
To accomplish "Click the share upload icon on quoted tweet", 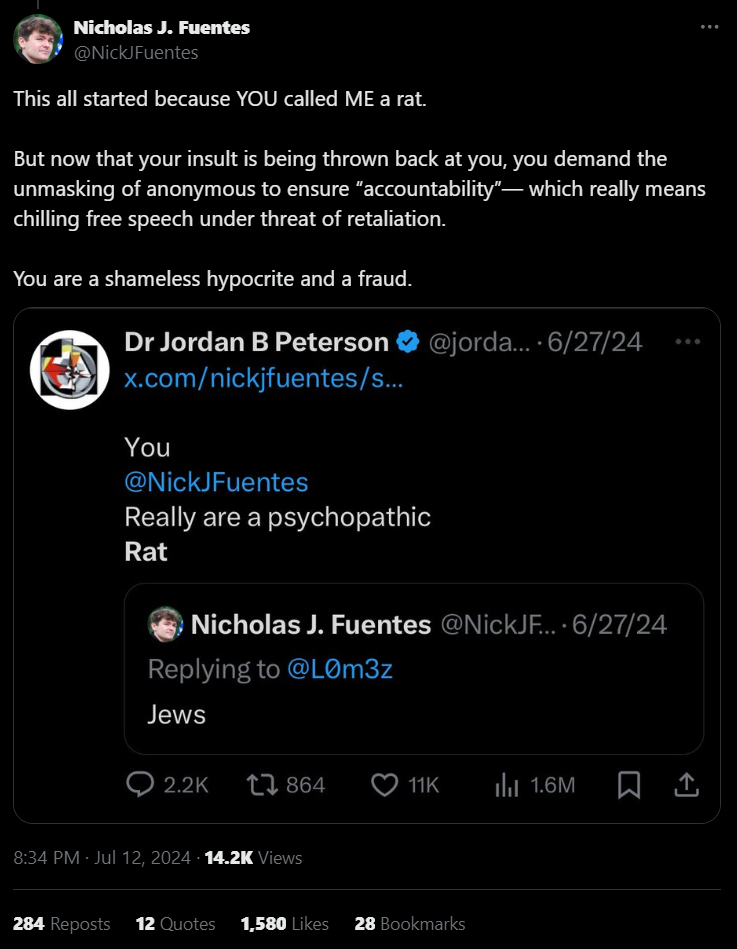I will [x=686, y=785].
